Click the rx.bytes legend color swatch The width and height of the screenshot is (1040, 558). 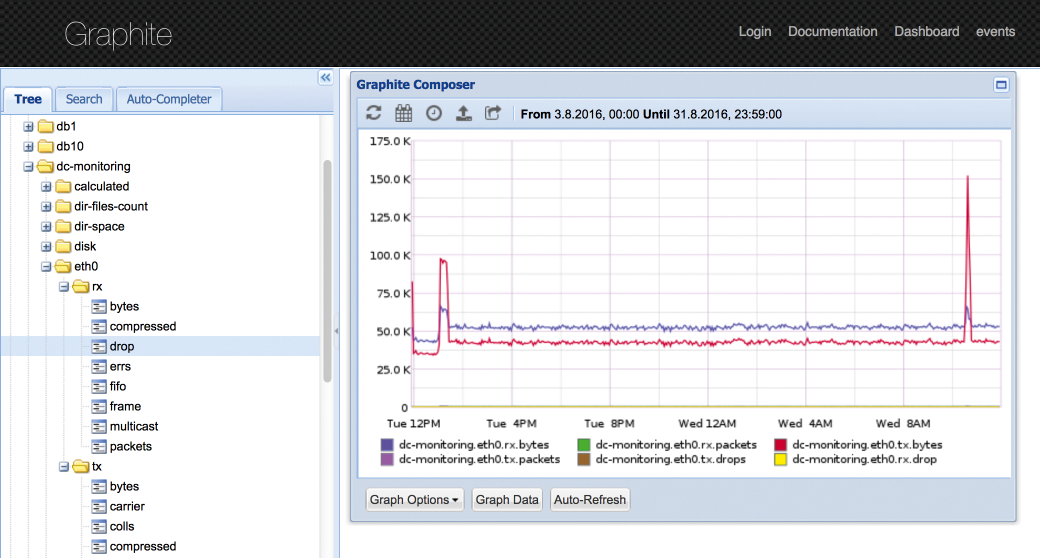coord(387,445)
